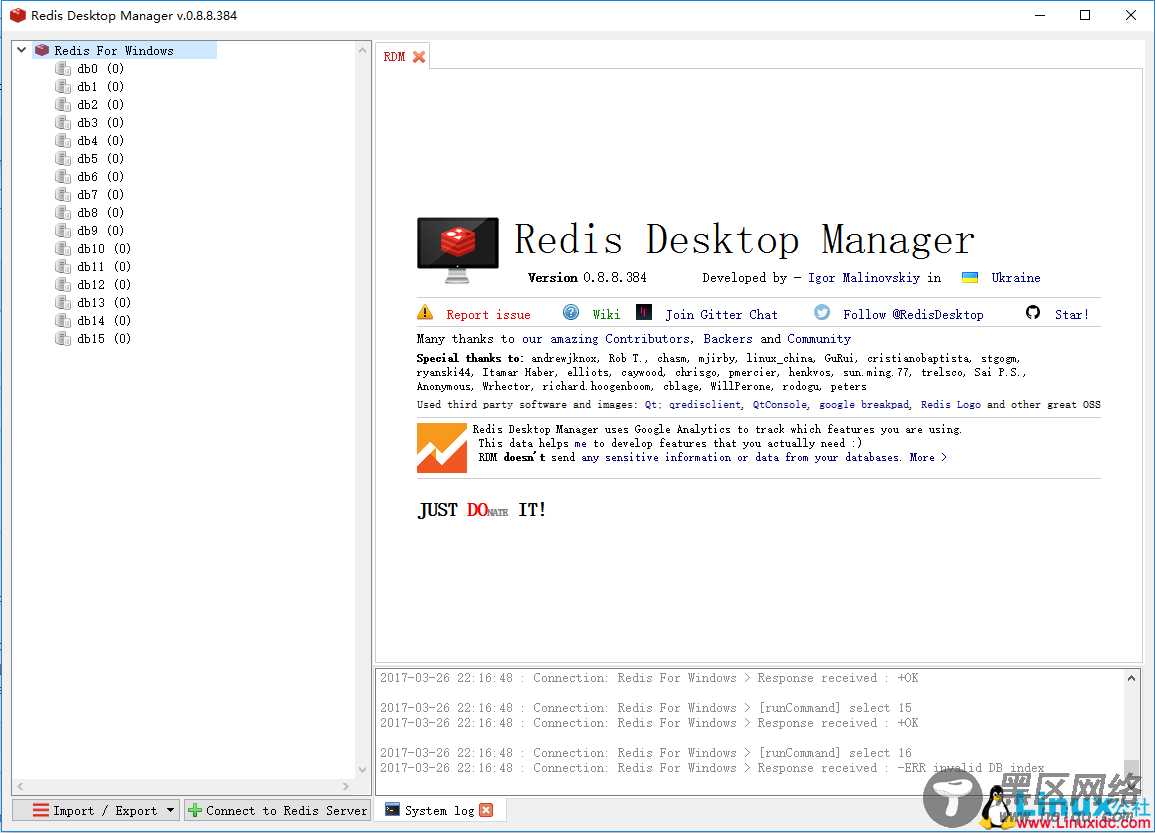Image resolution: width=1155 pixels, height=833 pixels.
Task: Collapse the Redis For Windows connection tree
Action: tap(21, 50)
